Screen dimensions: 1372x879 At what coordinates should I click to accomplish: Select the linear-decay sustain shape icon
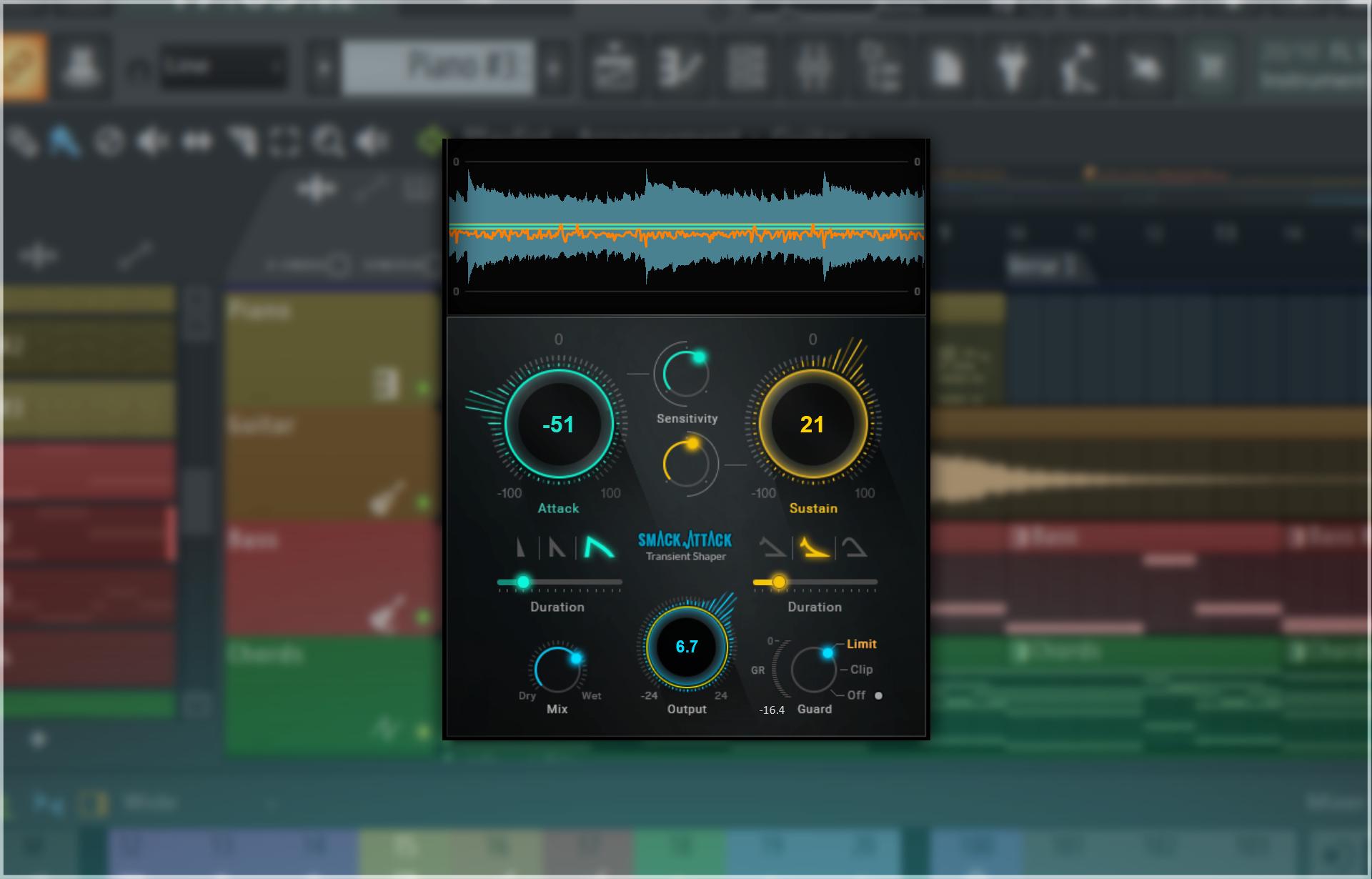[x=772, y=547]
